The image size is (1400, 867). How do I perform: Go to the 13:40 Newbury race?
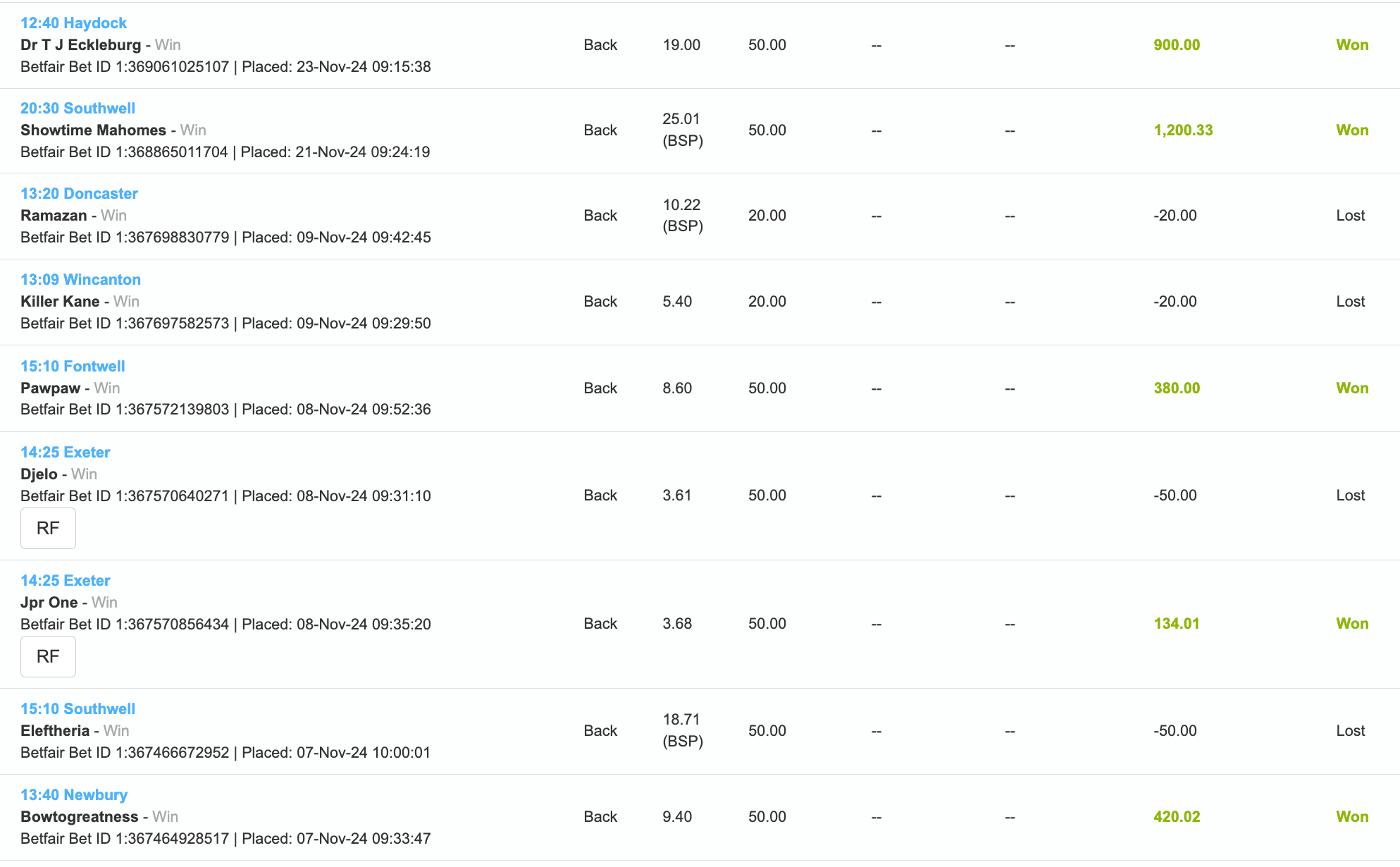74,795
